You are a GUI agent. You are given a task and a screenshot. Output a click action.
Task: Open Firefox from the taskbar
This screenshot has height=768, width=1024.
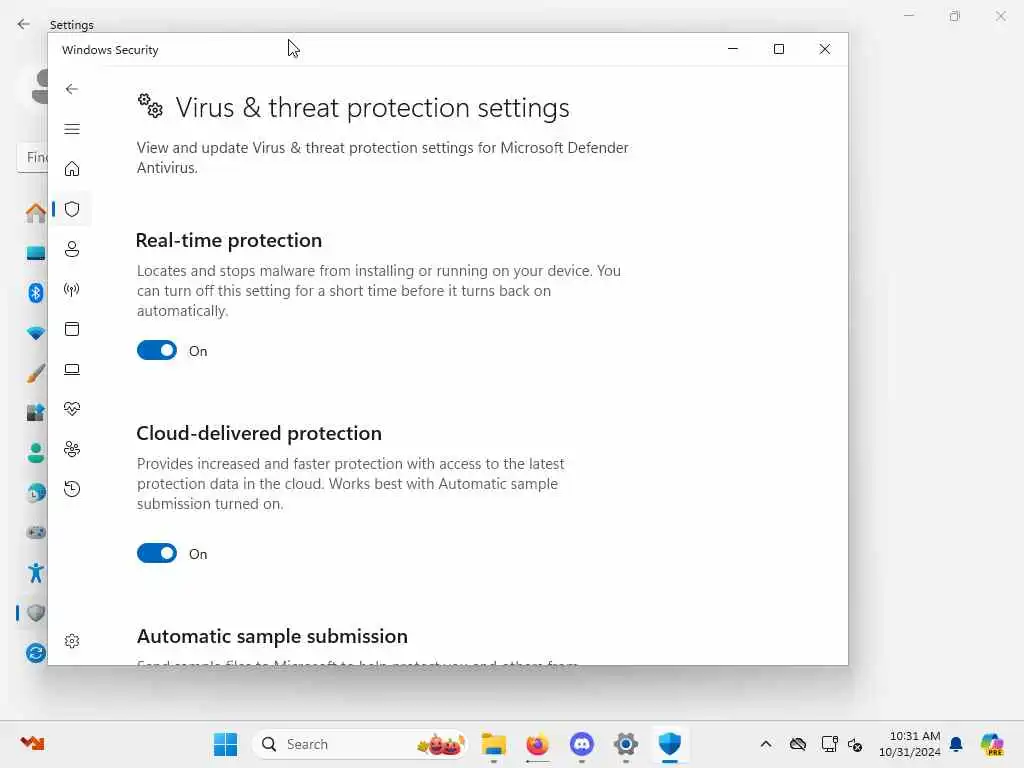pyautogui.click(x=537, y=744)
